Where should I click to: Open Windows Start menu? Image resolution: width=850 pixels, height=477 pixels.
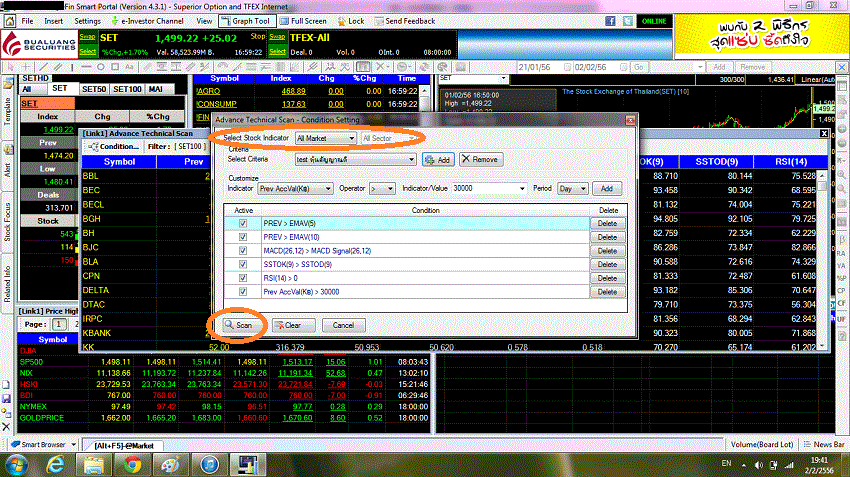pyautogui.click(x=17, y=465)
